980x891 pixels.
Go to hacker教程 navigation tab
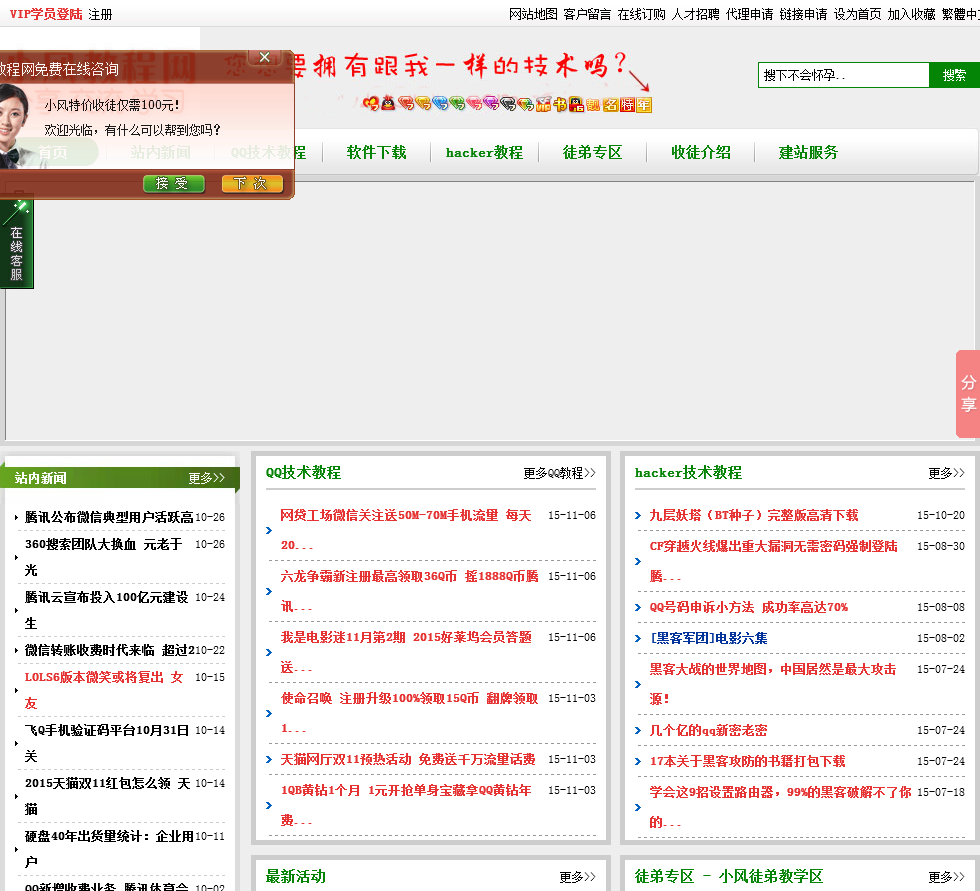pyautogui.click(x=484, y=152)
